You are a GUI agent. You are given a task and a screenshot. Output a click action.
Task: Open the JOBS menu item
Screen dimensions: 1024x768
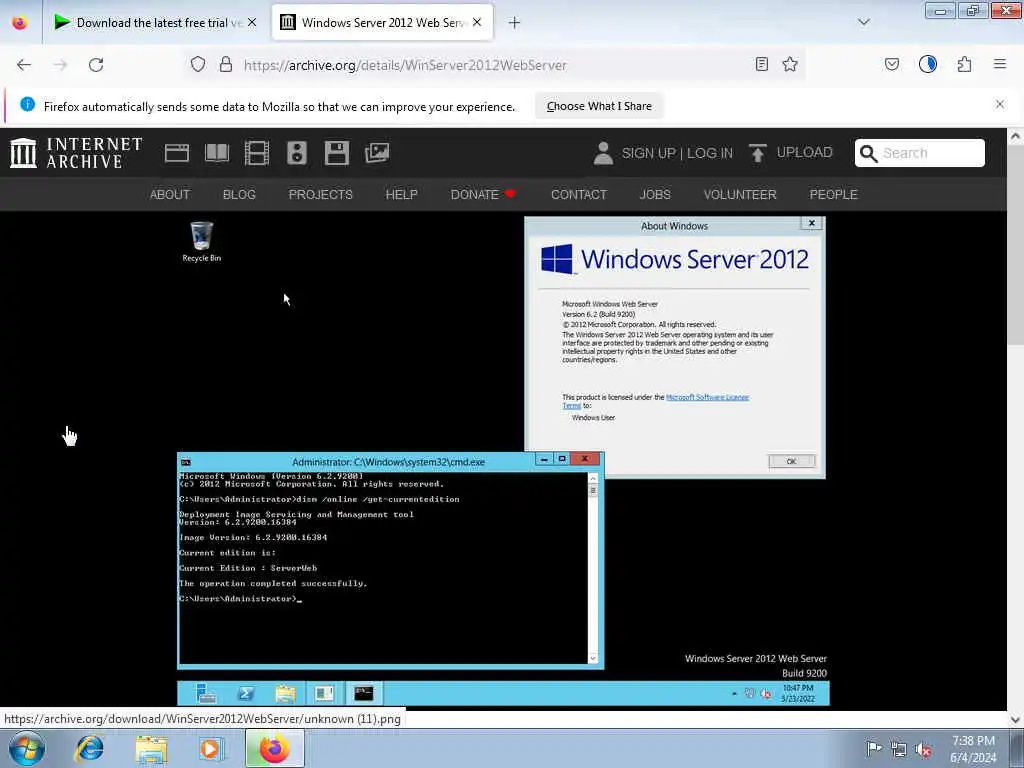(655, 195)
